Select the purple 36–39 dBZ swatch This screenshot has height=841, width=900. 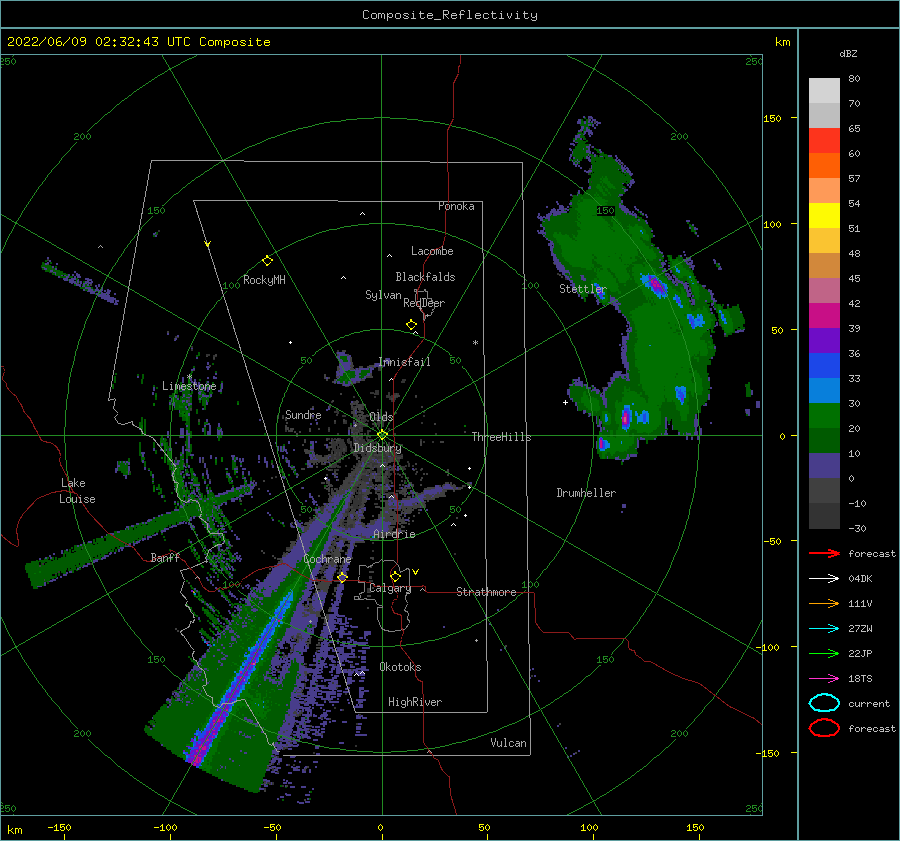coord(824,340)
